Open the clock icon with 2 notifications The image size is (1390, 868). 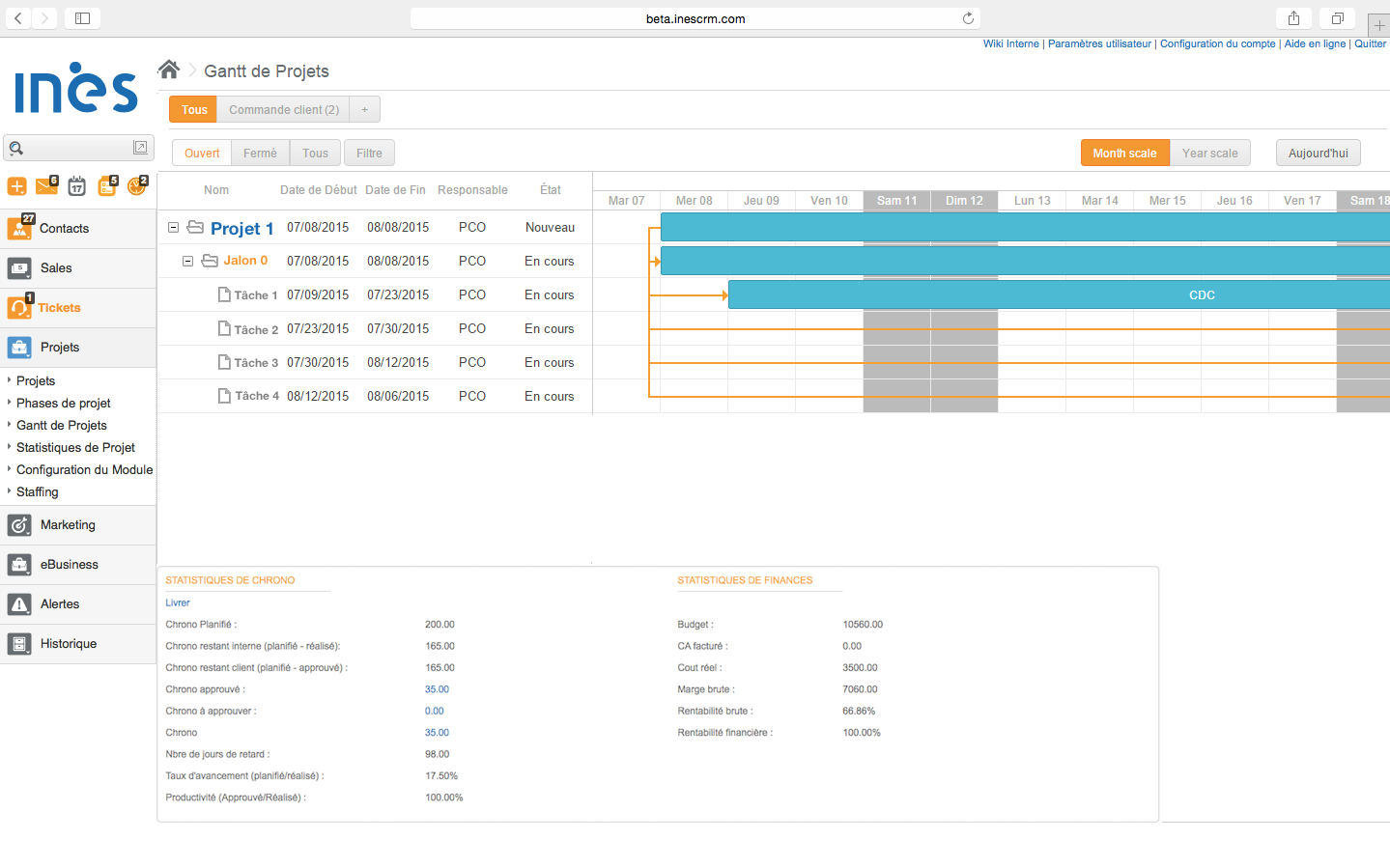pyautogui.click(x=136, y=185)
